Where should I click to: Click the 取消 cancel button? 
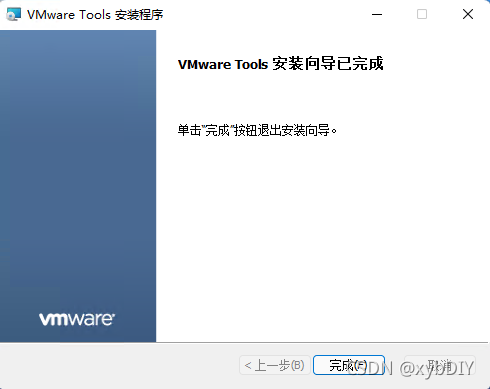(x=440, y=365)
